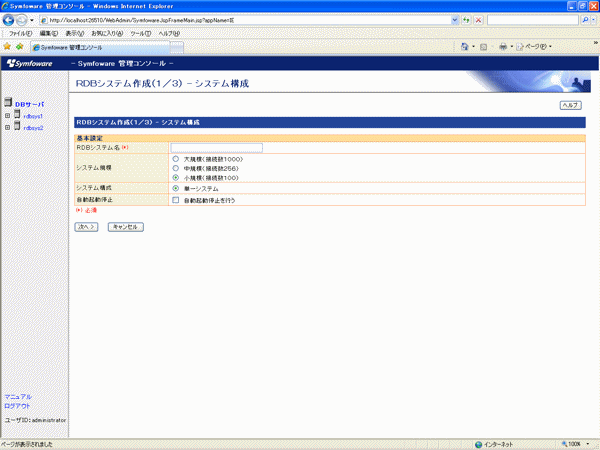Image resolution: width=600 pixels, height=450 pixels.
Task: Click the browser Forward arrow button
Action: coord(22,20)
